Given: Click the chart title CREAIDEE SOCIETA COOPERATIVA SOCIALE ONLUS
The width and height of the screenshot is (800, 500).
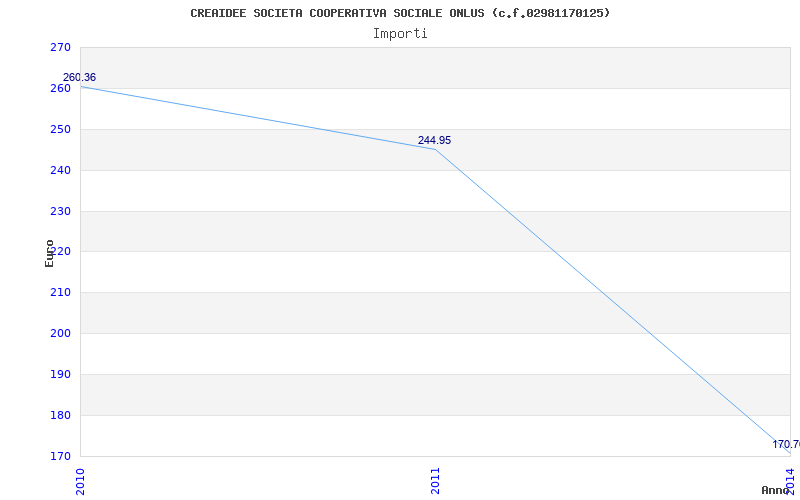Looking at the screenshot, I should tap(400, 13).
